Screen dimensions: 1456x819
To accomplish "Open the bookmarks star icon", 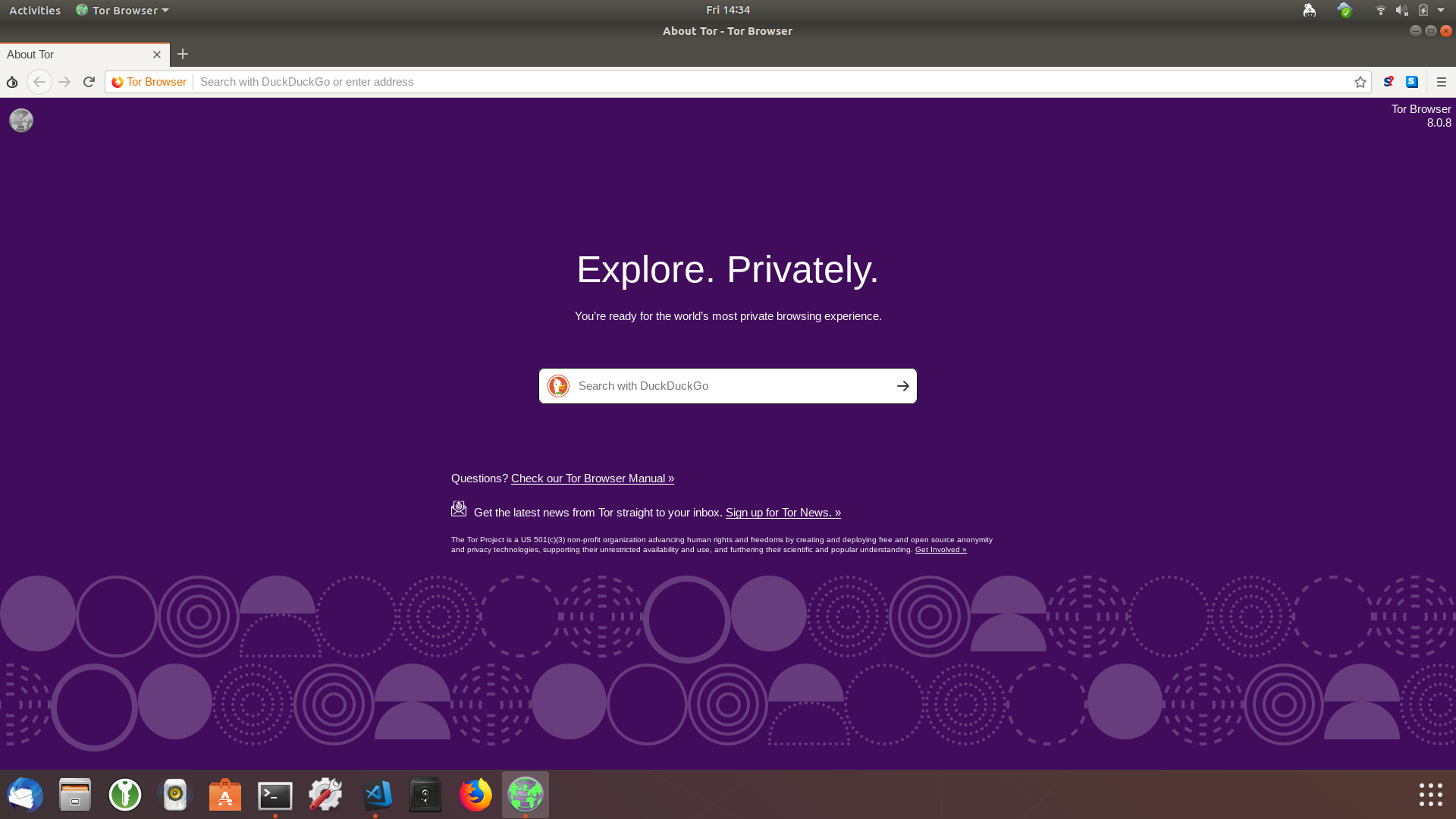I will click(1360, 82).
